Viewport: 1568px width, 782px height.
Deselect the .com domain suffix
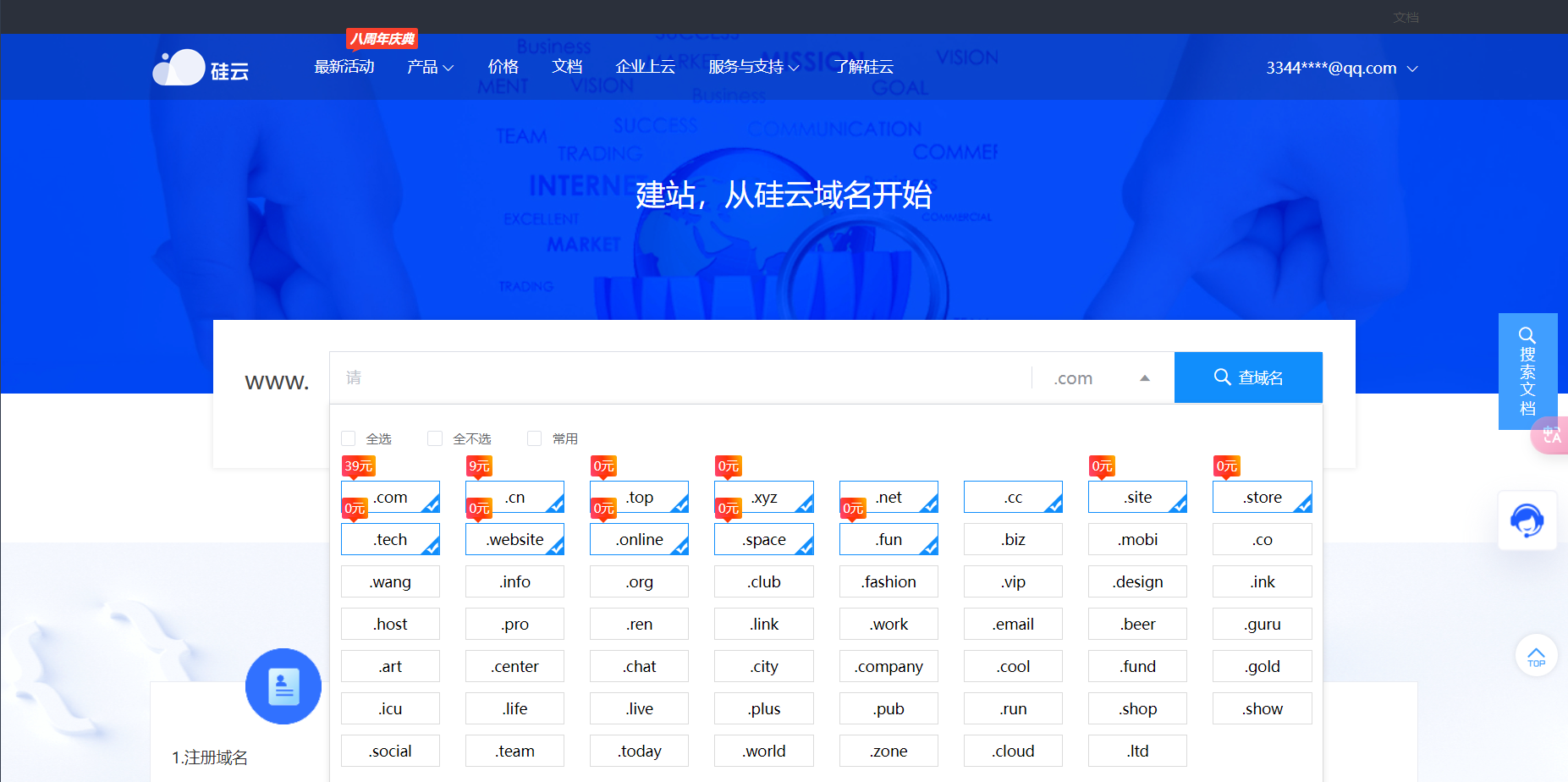(390, 497)
